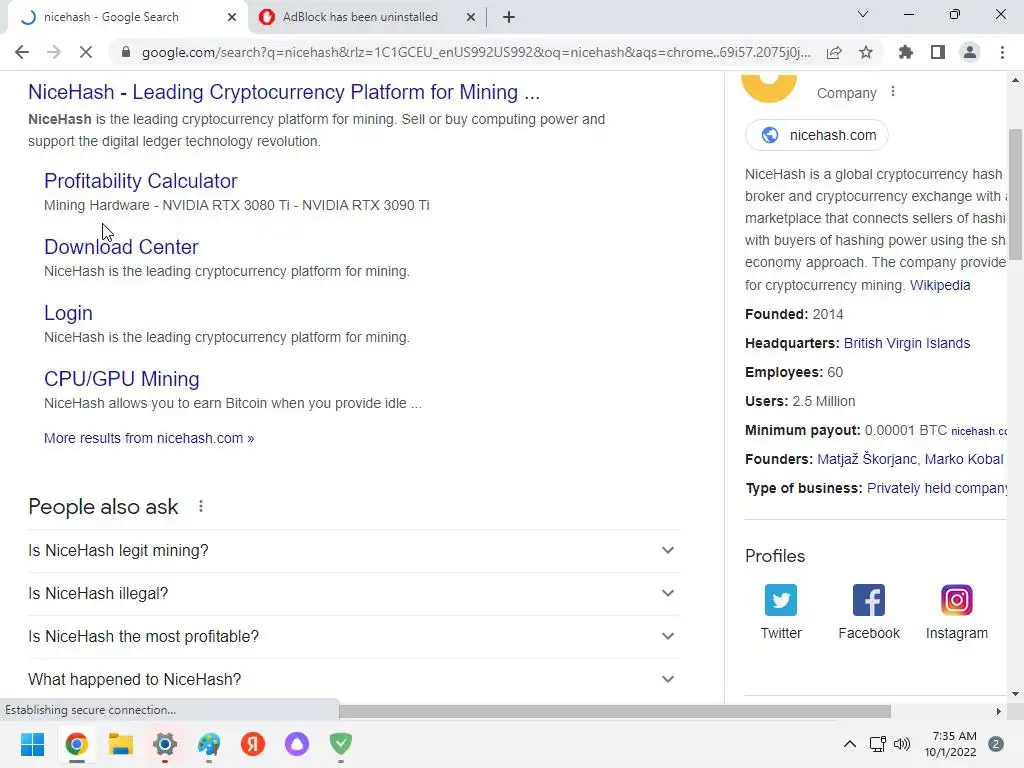Open the Download Center link

click(x=121, y=247)
